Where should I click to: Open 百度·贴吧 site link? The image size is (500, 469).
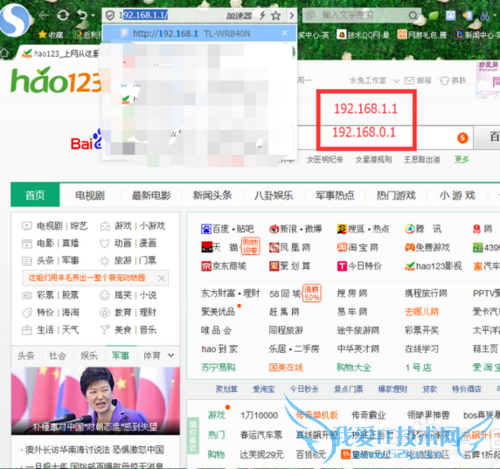point(227,229)
